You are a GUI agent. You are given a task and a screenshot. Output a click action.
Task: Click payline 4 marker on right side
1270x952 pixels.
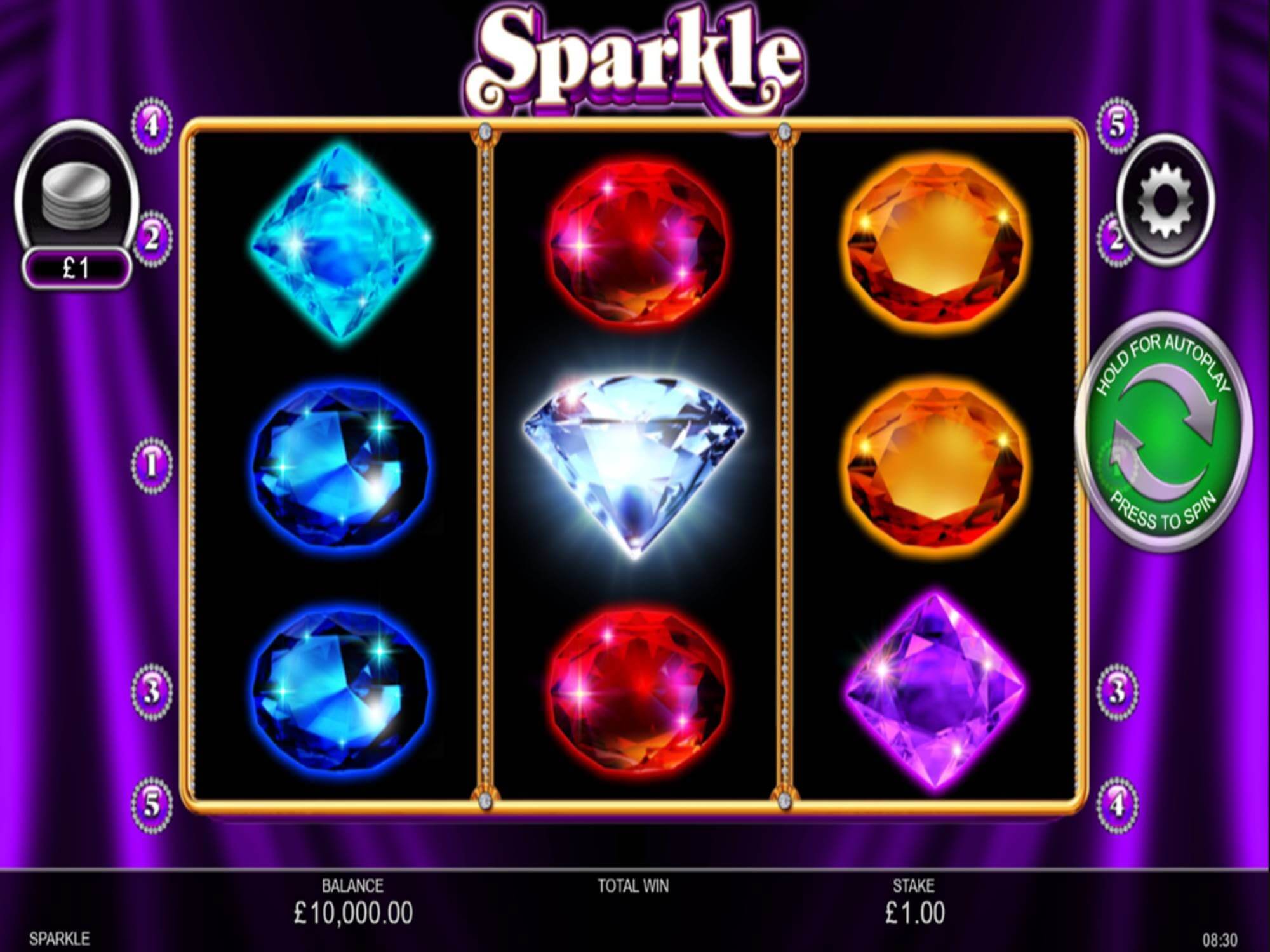click(1117, 805)
